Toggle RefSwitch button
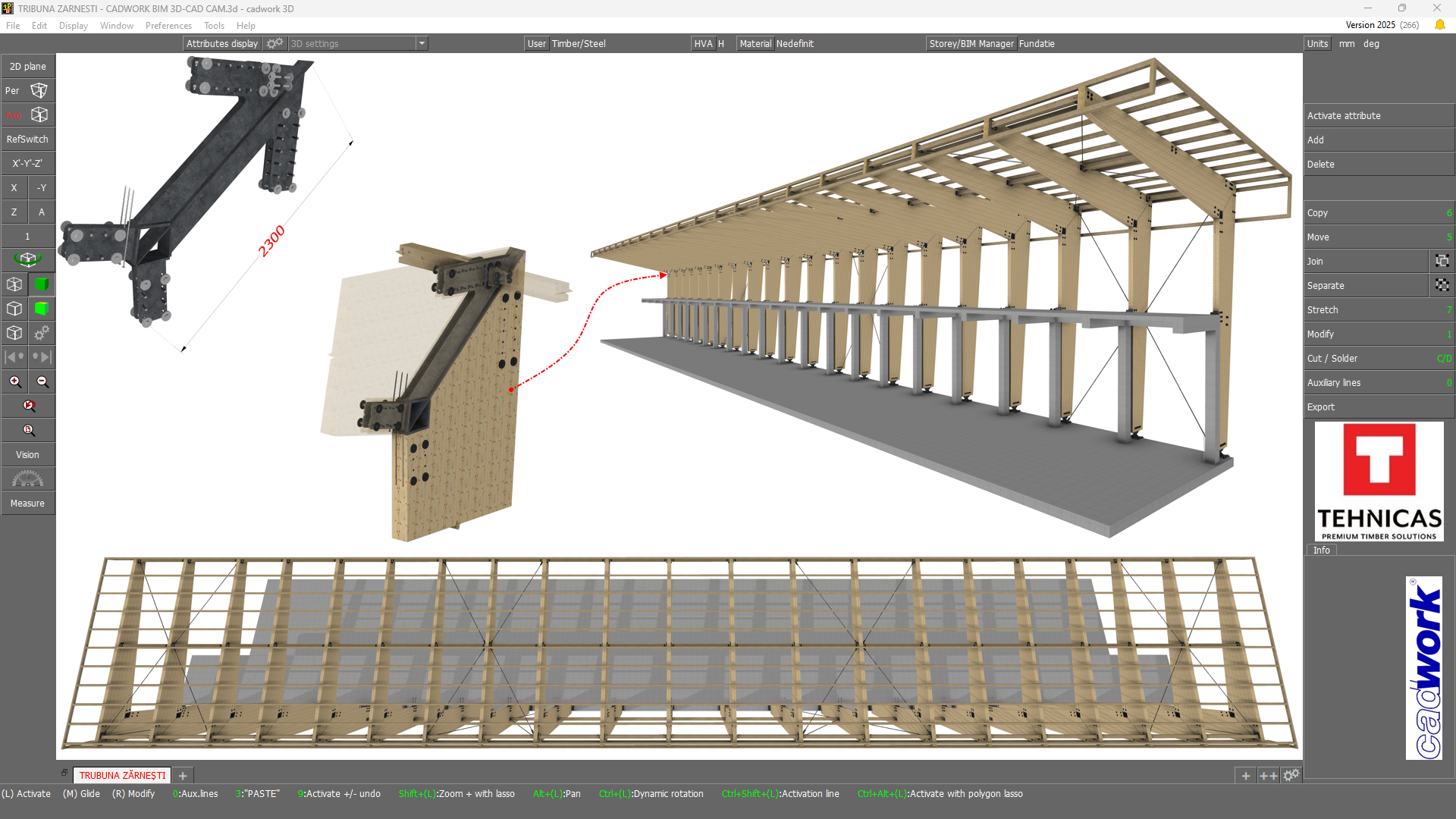This screenshot has height=819, width=1456. pos(28,140)
